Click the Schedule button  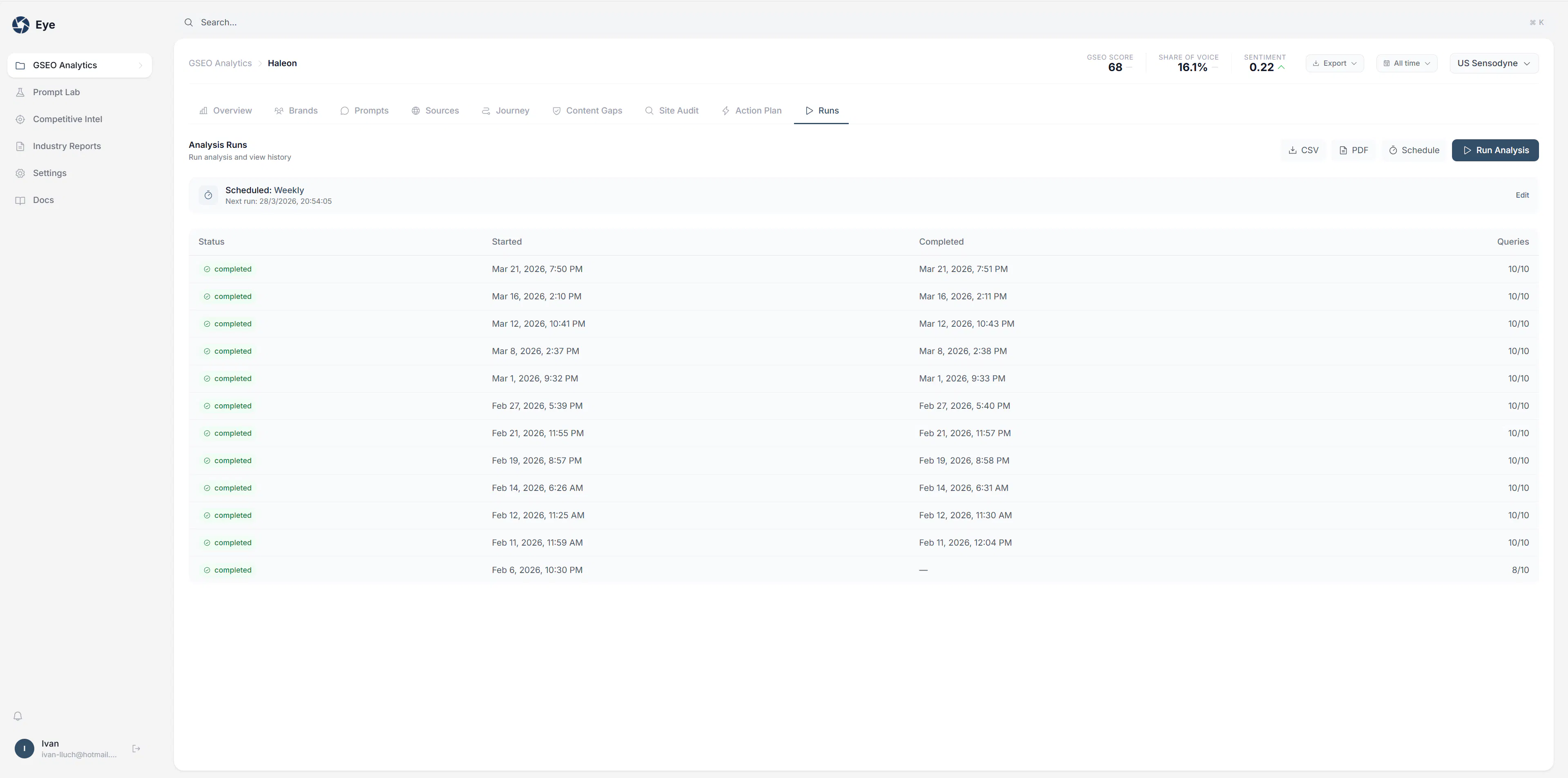[1413, 150]
